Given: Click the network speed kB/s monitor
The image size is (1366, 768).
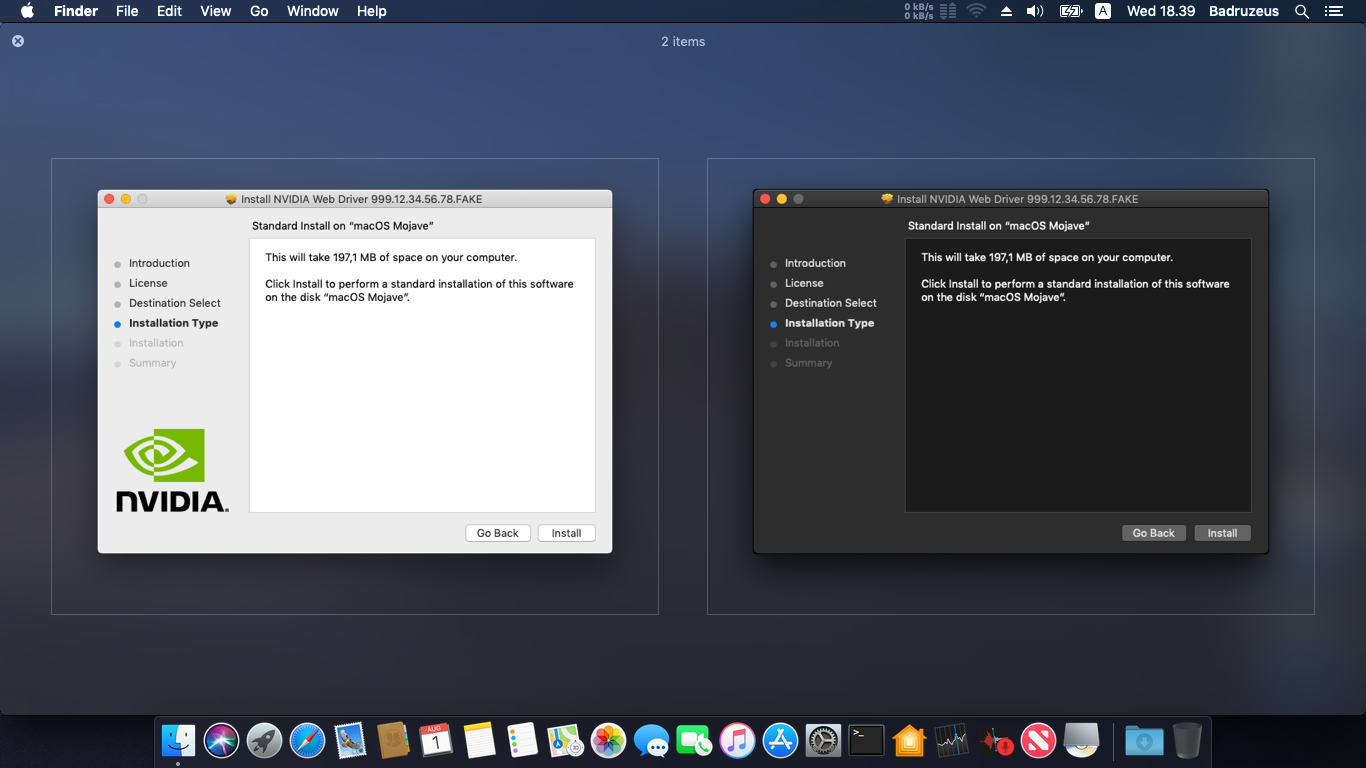Looking at the screenshot, I should click(930, 11).
